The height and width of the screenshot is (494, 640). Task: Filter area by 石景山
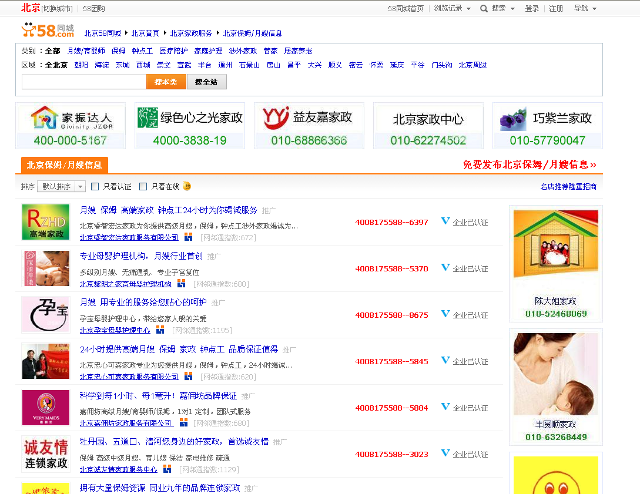point(249,65)
